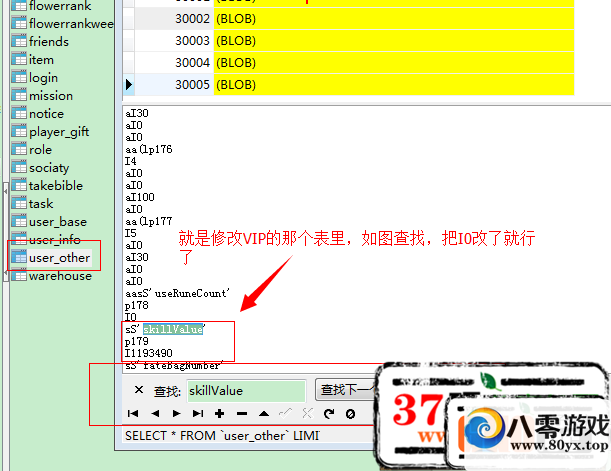This screenshot has height=471, width=611.
Task: Click the aI100 line
Action: tap(140, 197)
